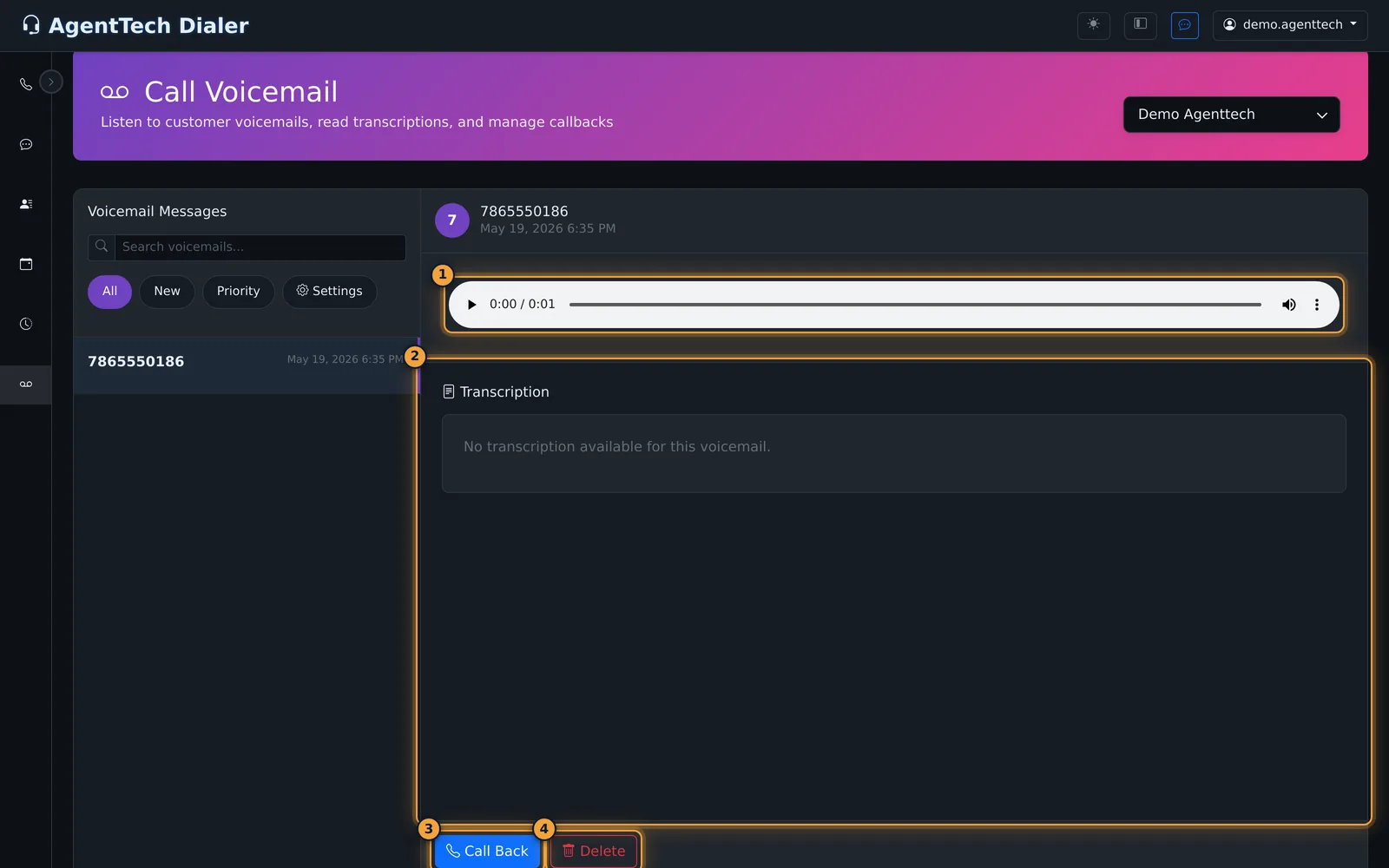
Task: Toggle the sidebar layout icon in header
Action: tap(1141, 25)
